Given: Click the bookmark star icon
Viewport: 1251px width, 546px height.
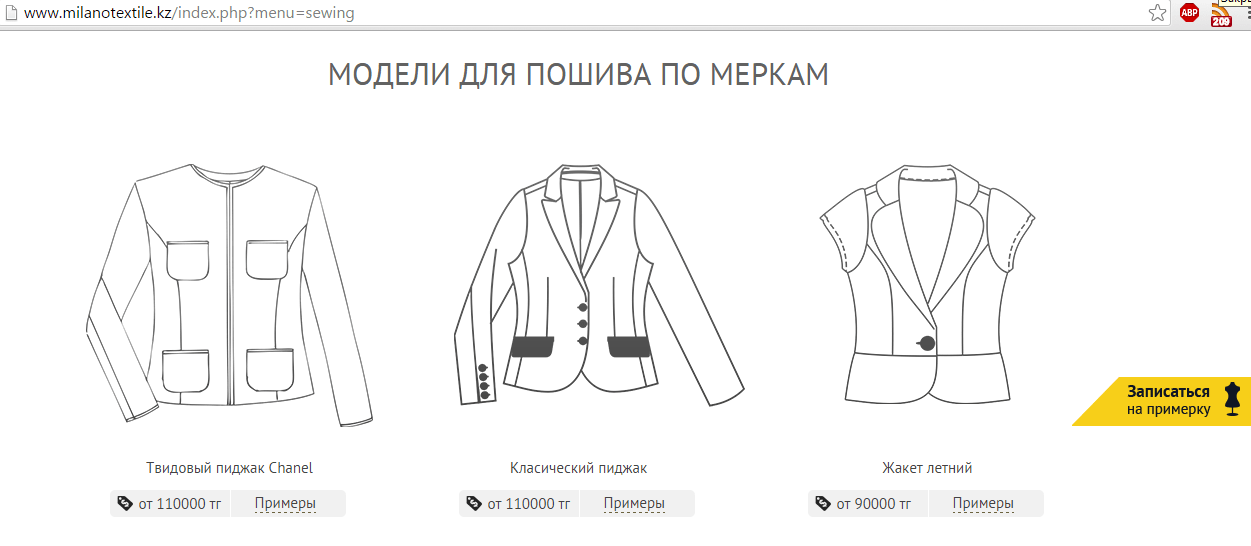Looking at the screenshot, I should click(1157, 13).
